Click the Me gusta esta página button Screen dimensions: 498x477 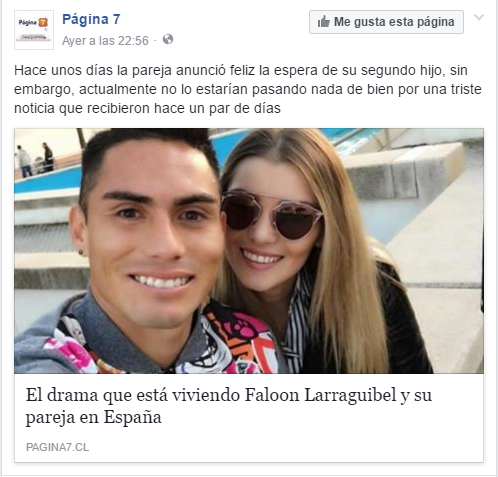(386, 22)
